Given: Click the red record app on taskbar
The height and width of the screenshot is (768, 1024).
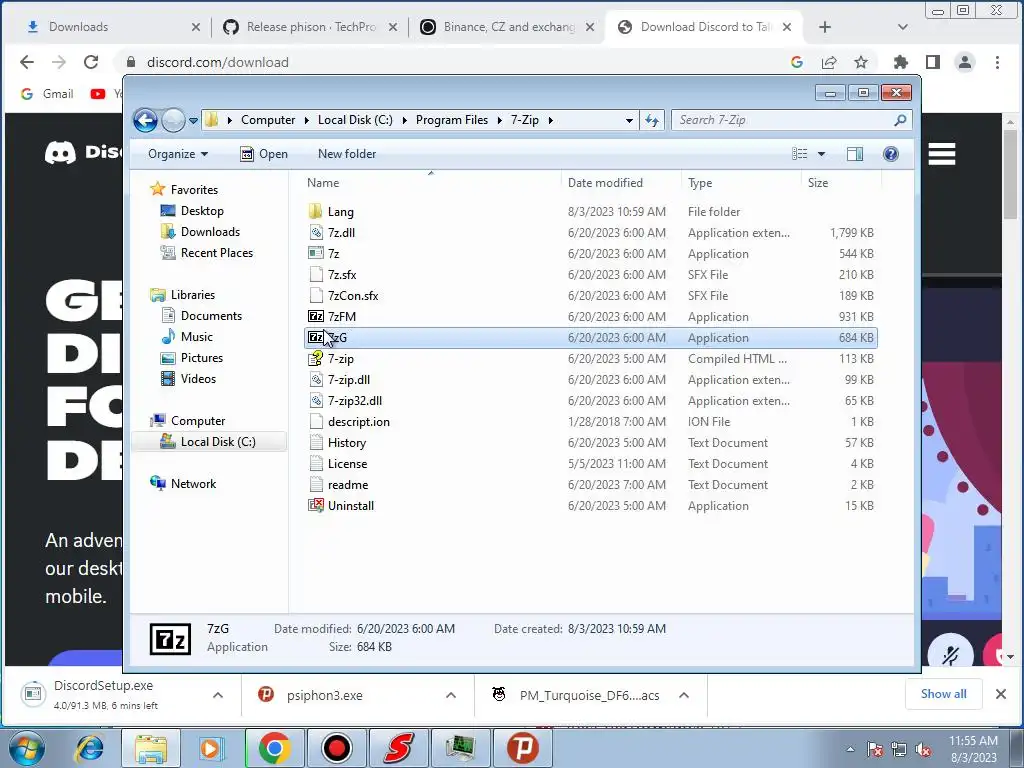Looking at the screenshot, I should coord(337,748).
